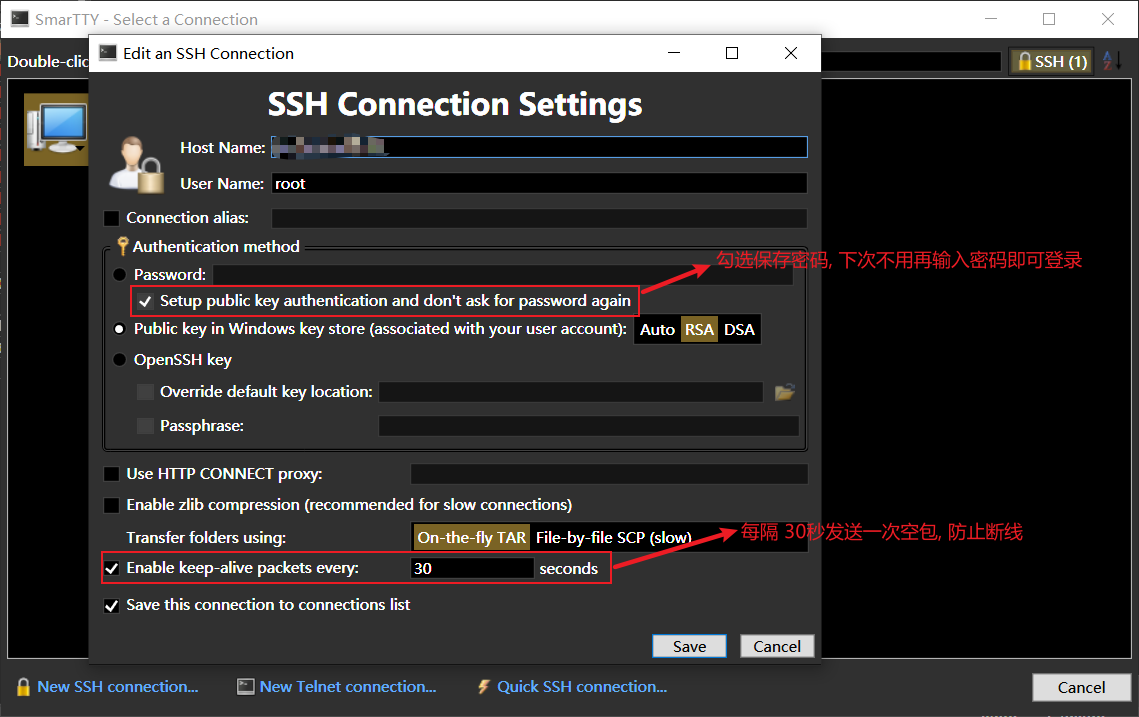Click the Host Name input field

pyautogui.click(x=540, y=146)
